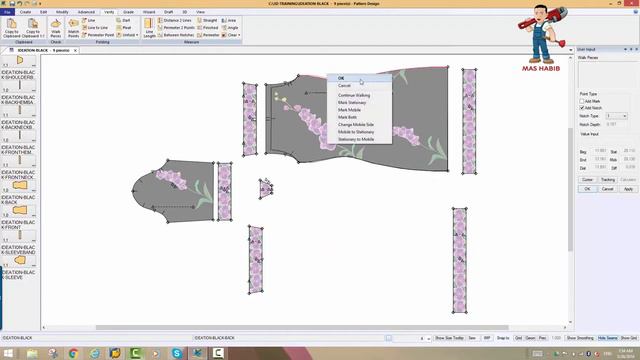Open the Unfold dropdown
The height and width of the screenshot is (360, 640).
pyautogui.click(x=127, y=35)
